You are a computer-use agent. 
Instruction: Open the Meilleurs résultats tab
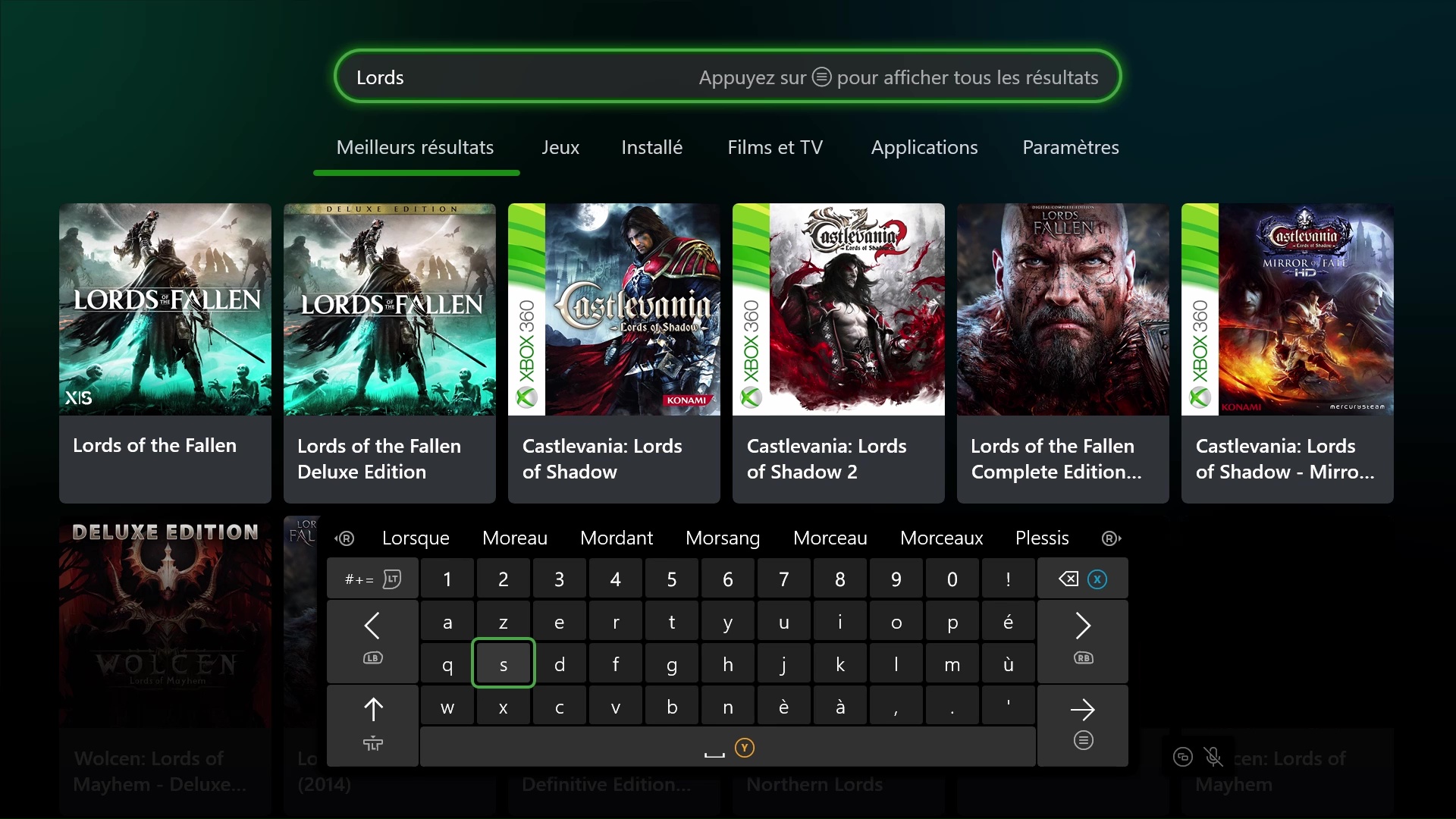pos(416,147)
